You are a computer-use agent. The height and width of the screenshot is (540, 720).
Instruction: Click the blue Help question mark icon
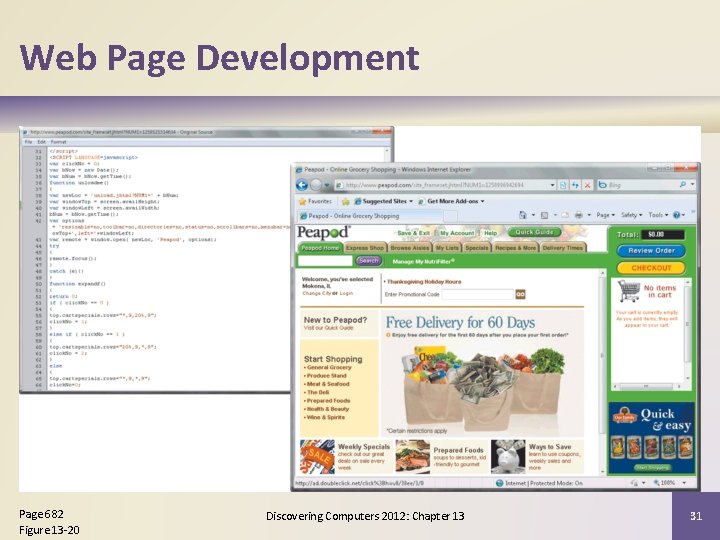tap(676, 215)
